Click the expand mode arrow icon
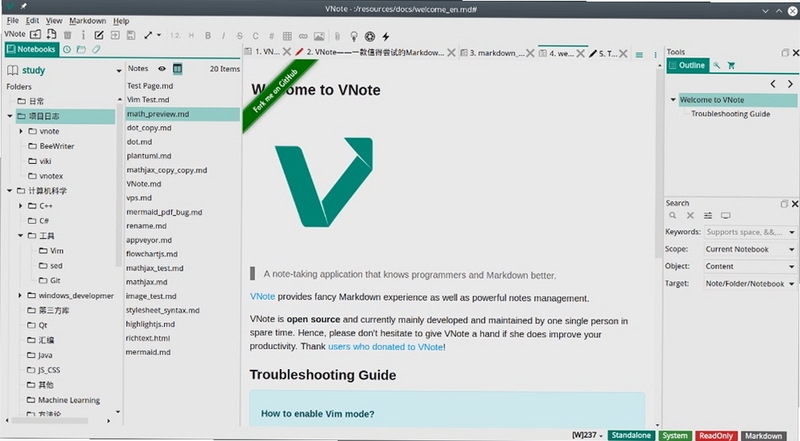The height and width of the screenshot is (441, 800). [x=148, y=35]
